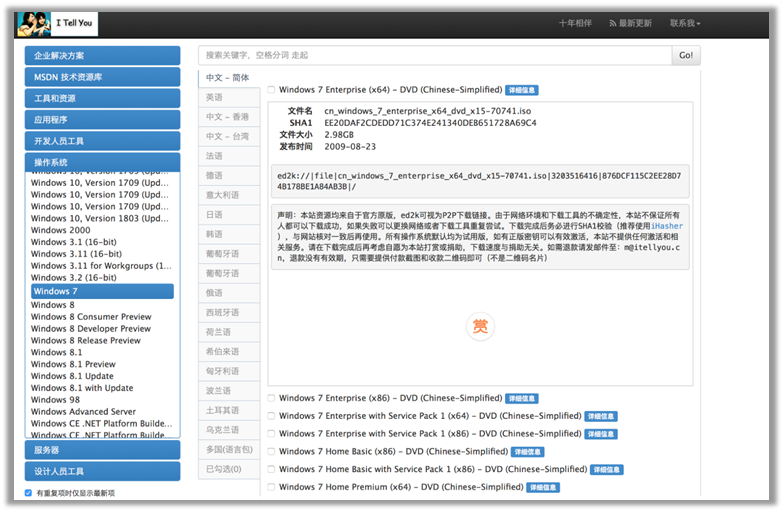Viewport: 784px width, 512px height.
Task: Expand the 企业解决方案 category
Action: pyautogui.click(x=102, y=56)
